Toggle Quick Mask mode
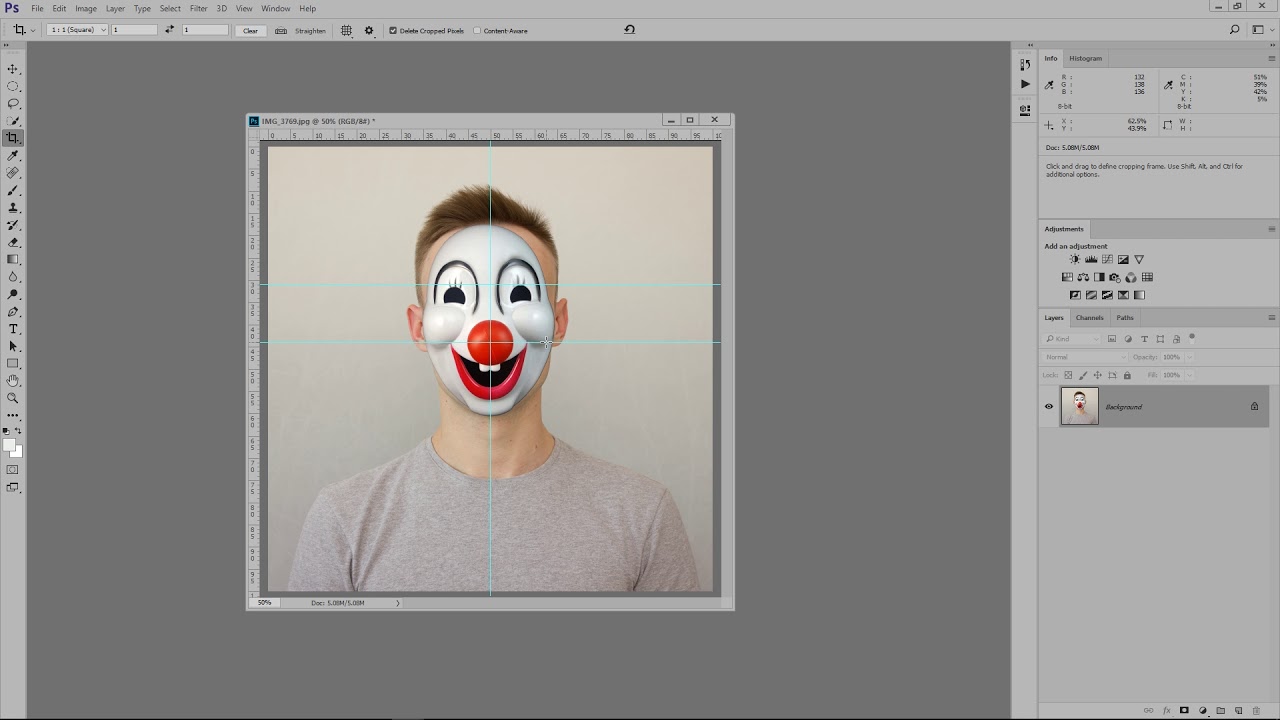This screenshot has width=1280, height=720. [x=13, y=470]
